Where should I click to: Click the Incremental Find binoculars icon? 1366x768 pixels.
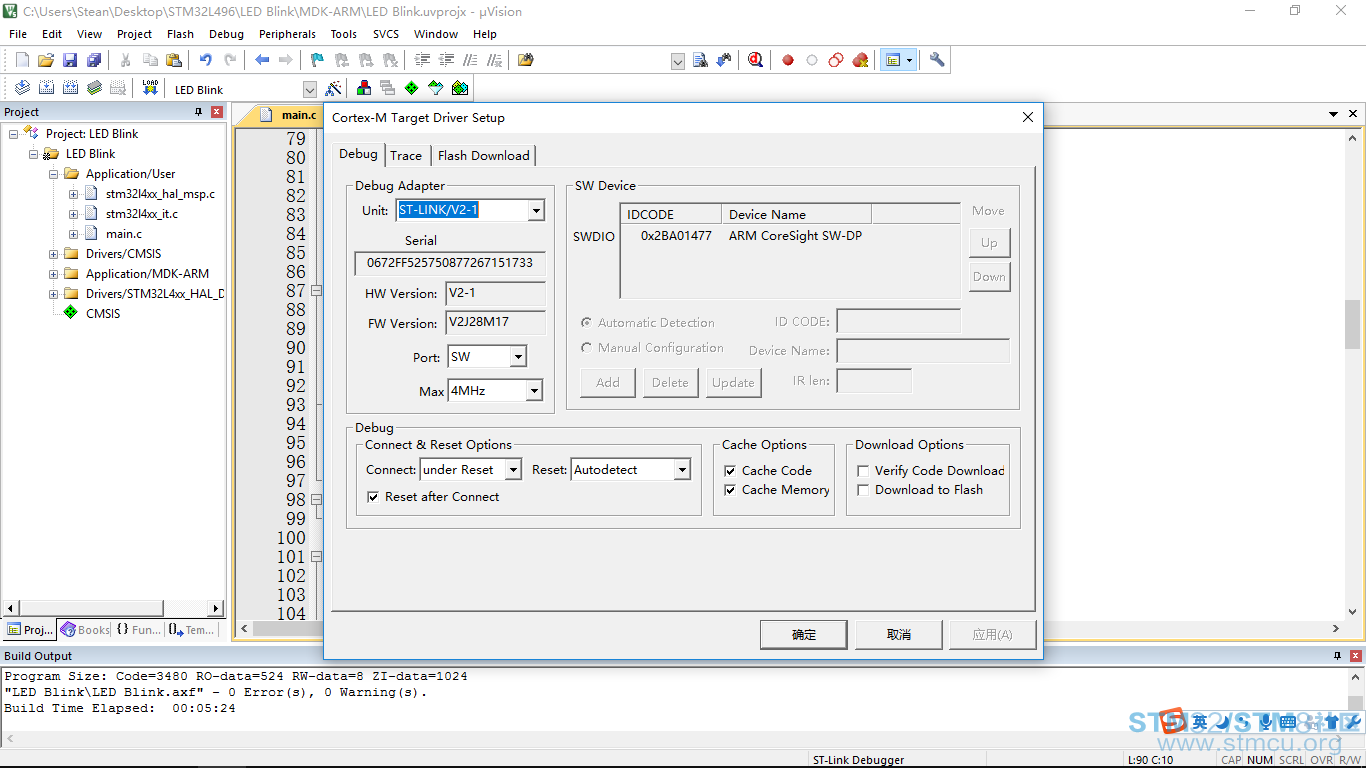[724, 60]
